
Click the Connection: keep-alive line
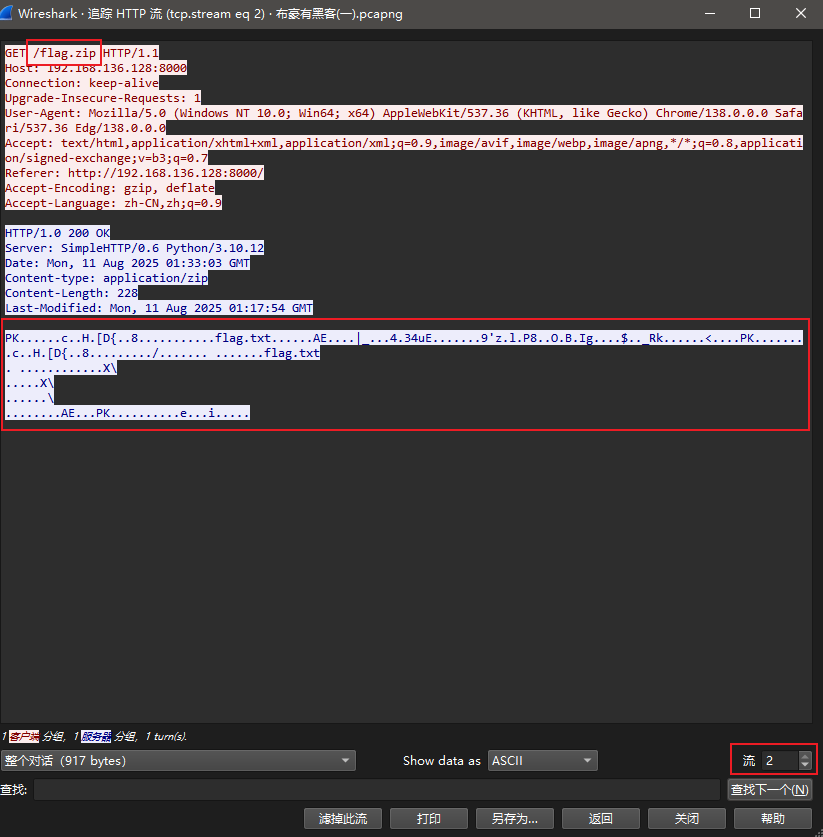(82, 83)
